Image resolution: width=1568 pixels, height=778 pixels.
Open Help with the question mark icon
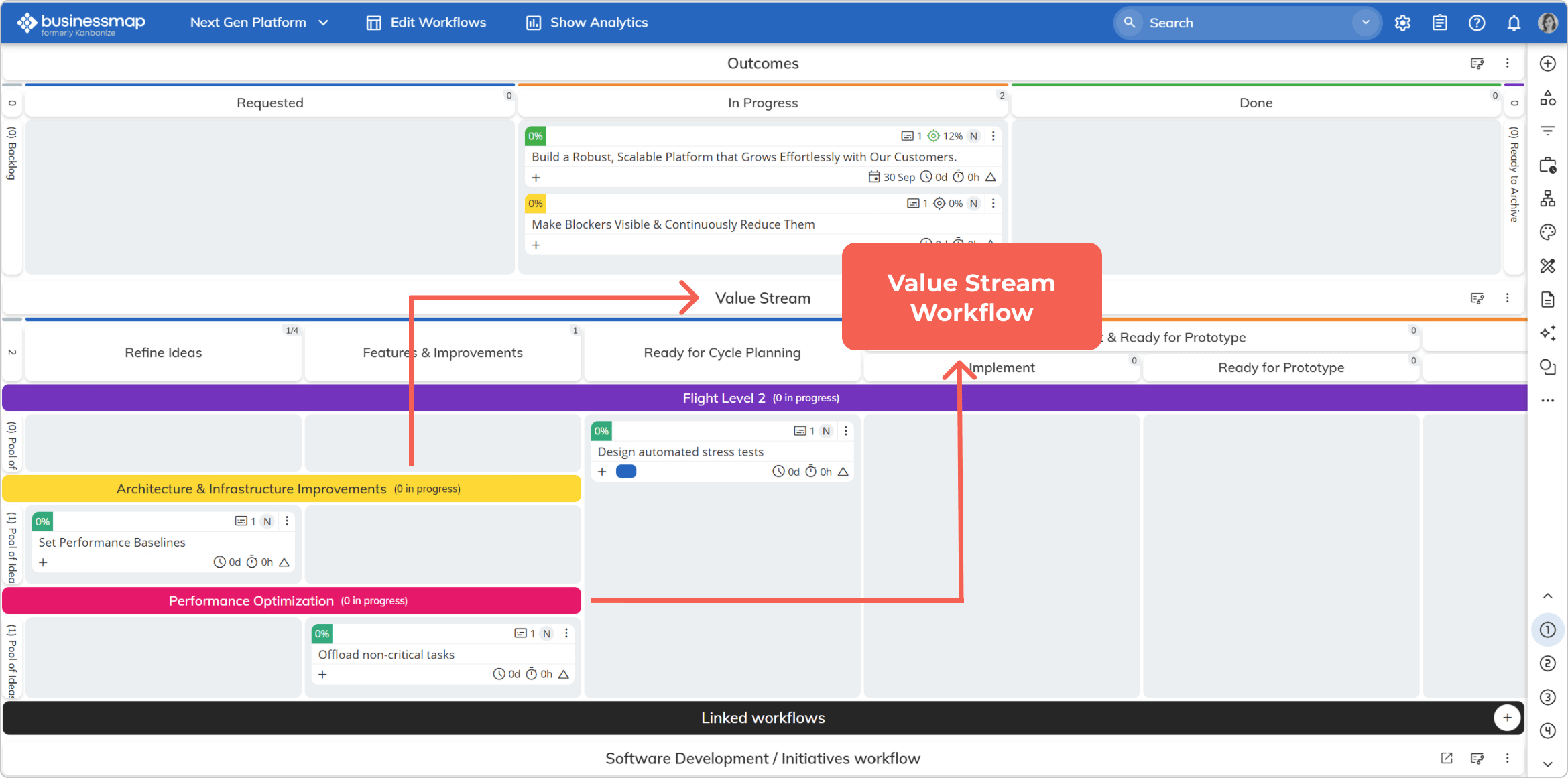(1476, 22)
